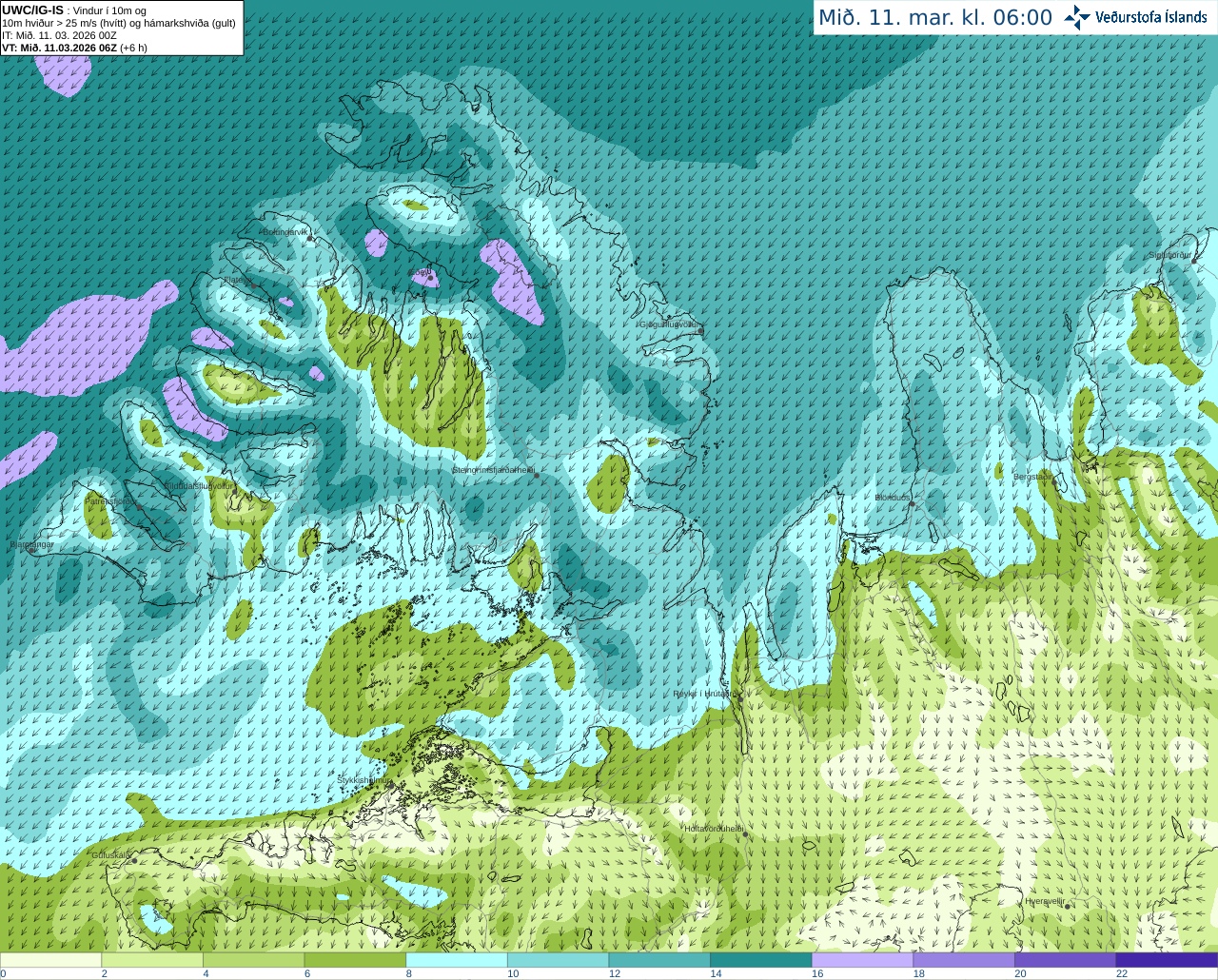This screenshot has height=980, width=1218.
Task: Click the 'VT: Mið. 11.03.2026 06Z' line
Action: tap(74, 48)
